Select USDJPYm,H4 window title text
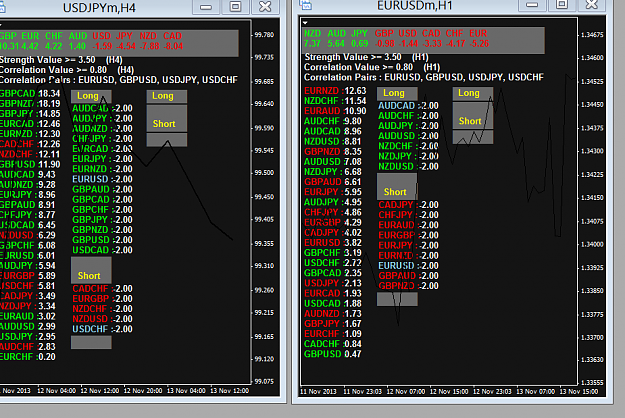The image size is (625, 418). tap(99, 8)
